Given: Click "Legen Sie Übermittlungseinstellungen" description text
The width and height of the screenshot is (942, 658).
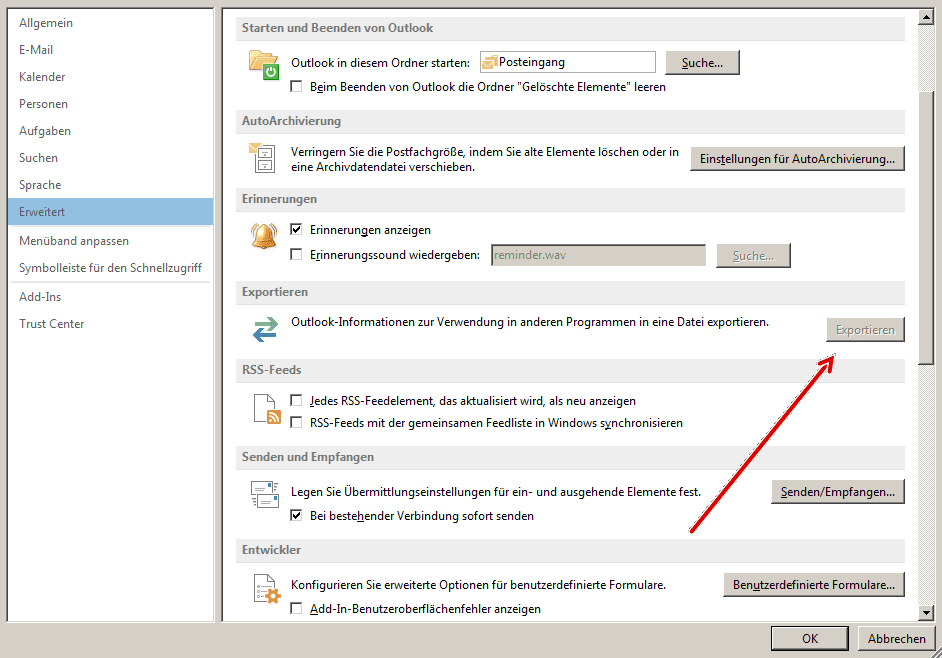Looking at the screenshot, I should 496,492.
